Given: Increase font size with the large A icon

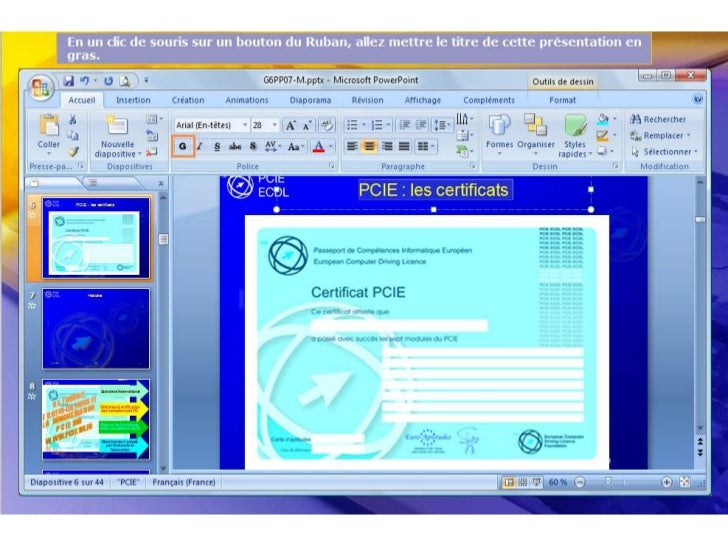Looking at the screenshot, I should tap(291, 125).
